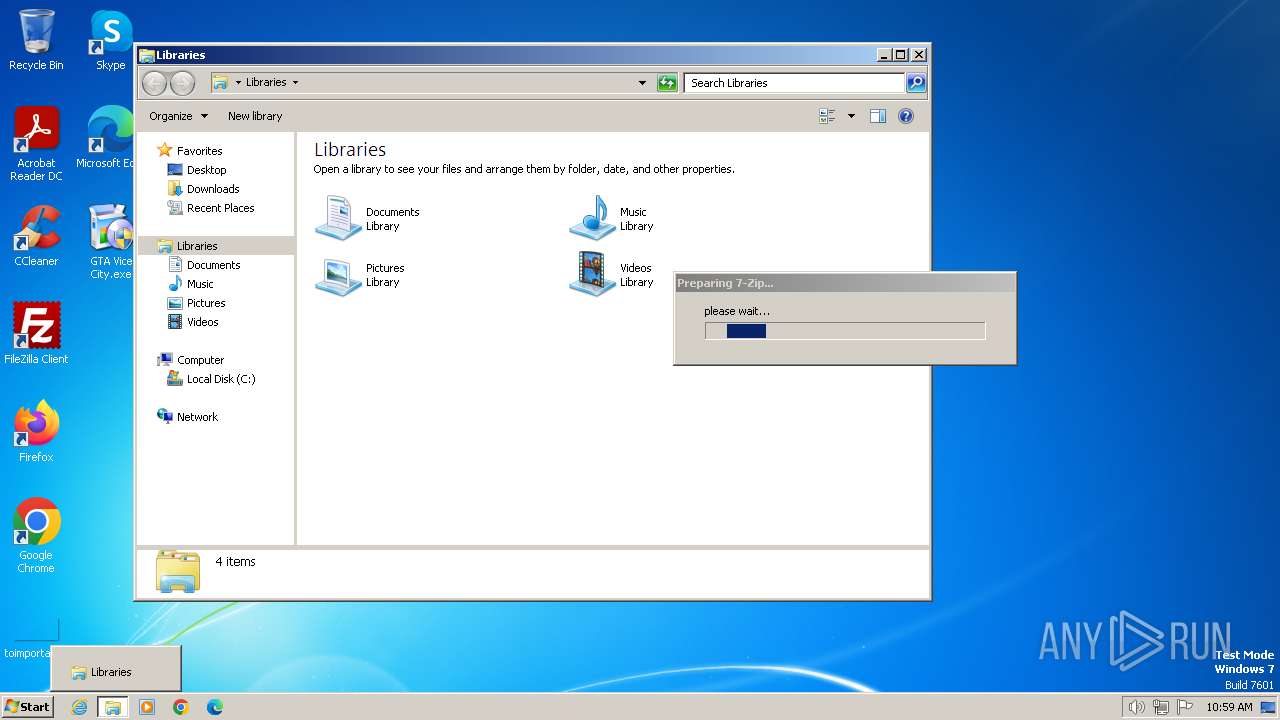1280x720 pixels.
Task: Select Desktop under Favorites
Action: tap(206, 170)
